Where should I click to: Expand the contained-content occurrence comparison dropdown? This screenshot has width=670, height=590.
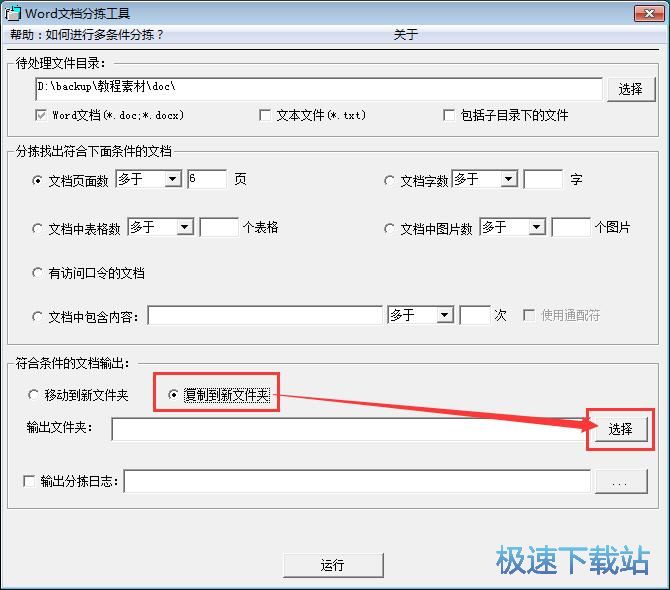point(445,315)
